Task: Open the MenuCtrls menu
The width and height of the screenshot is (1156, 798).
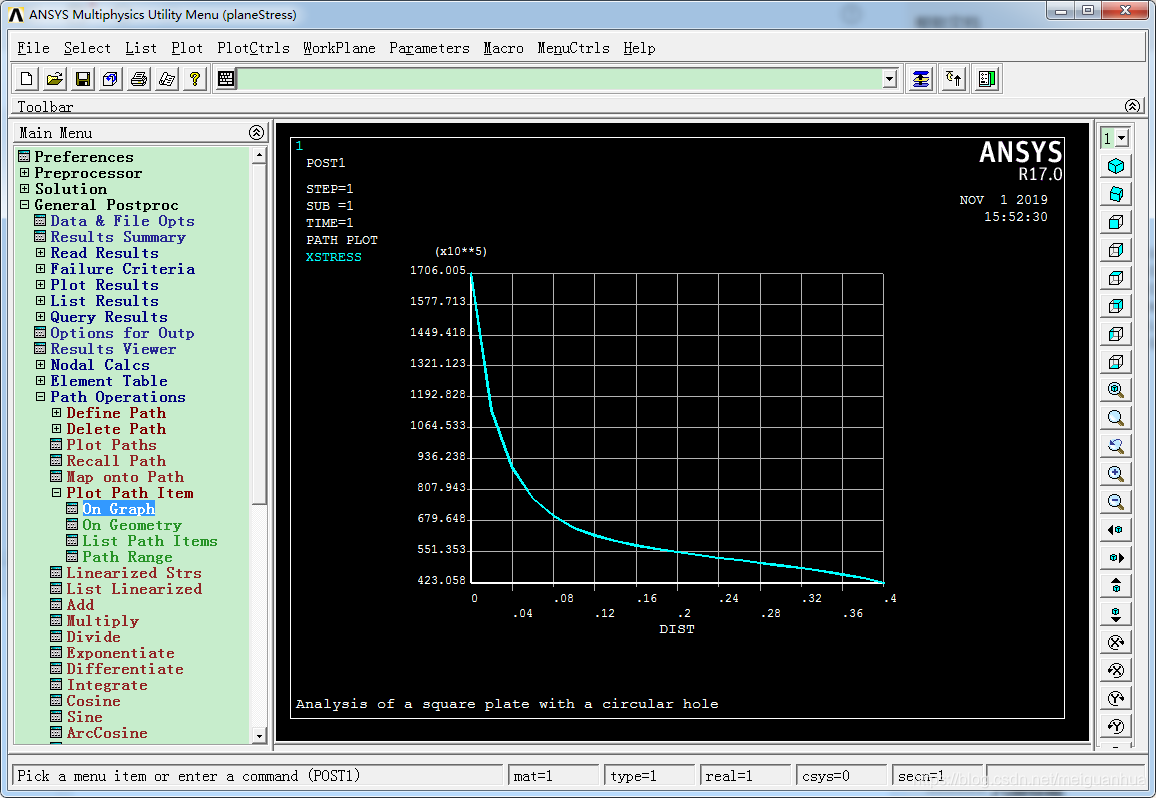Action: pos(573,48)
